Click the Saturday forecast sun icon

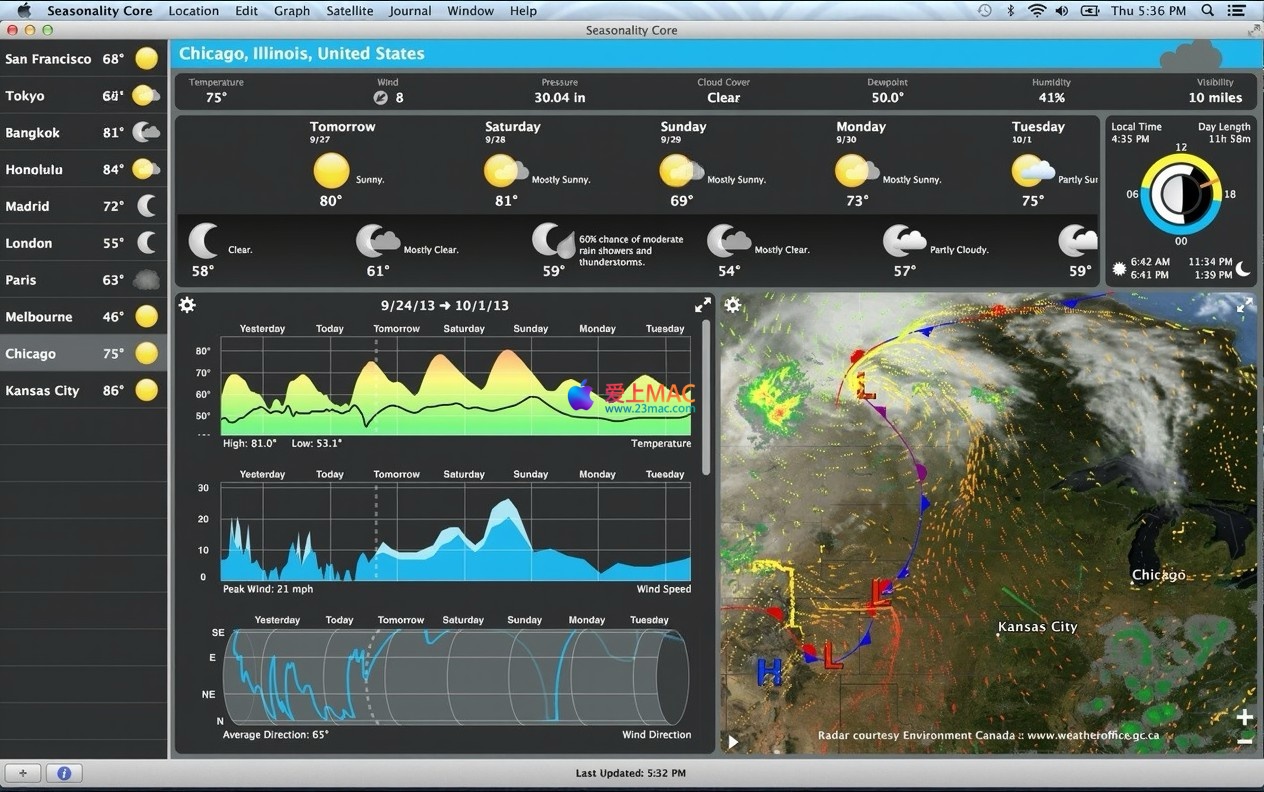tap(500, 171)
